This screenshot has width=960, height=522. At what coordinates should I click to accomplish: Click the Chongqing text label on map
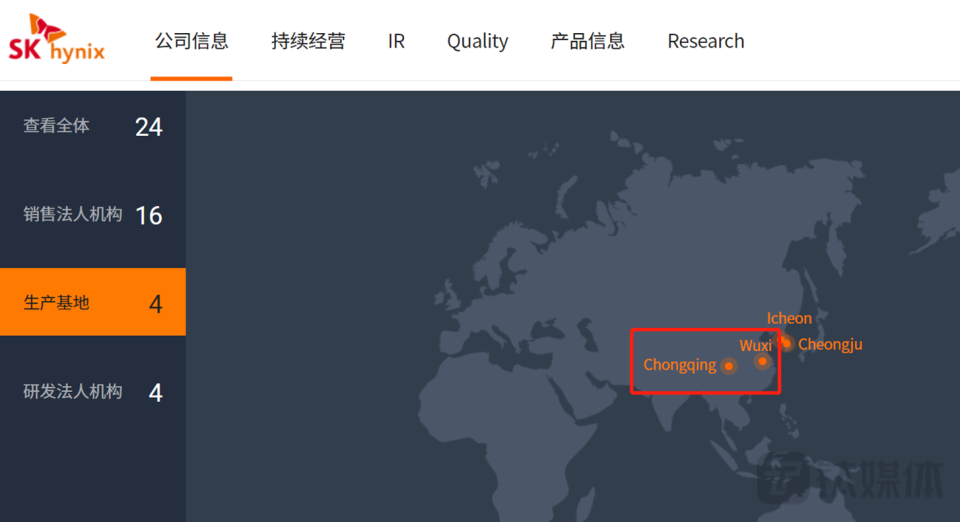[679, 365]
